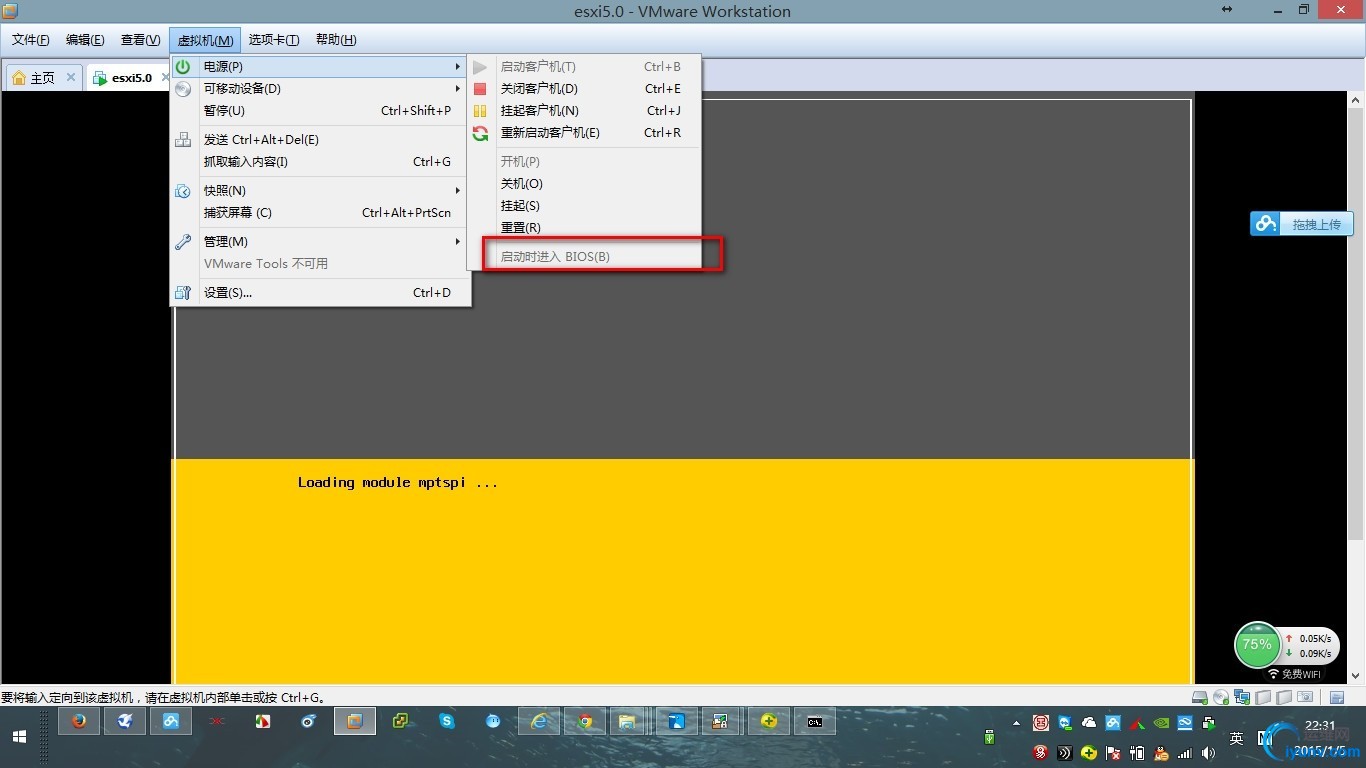Click the 拖拽上传 cloud upload widget

(1301, 224)
